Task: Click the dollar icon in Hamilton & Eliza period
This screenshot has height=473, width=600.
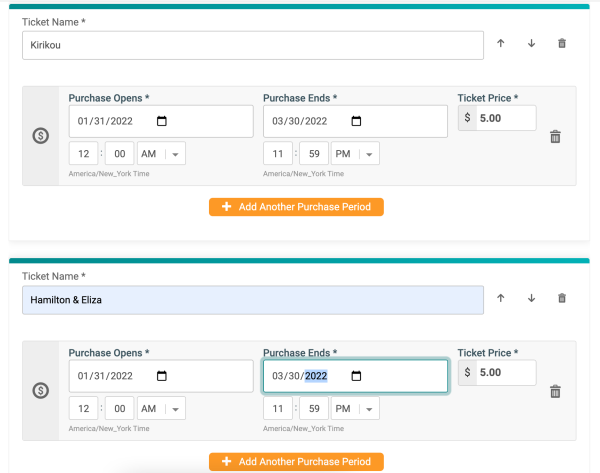Action: click(41, 390)
